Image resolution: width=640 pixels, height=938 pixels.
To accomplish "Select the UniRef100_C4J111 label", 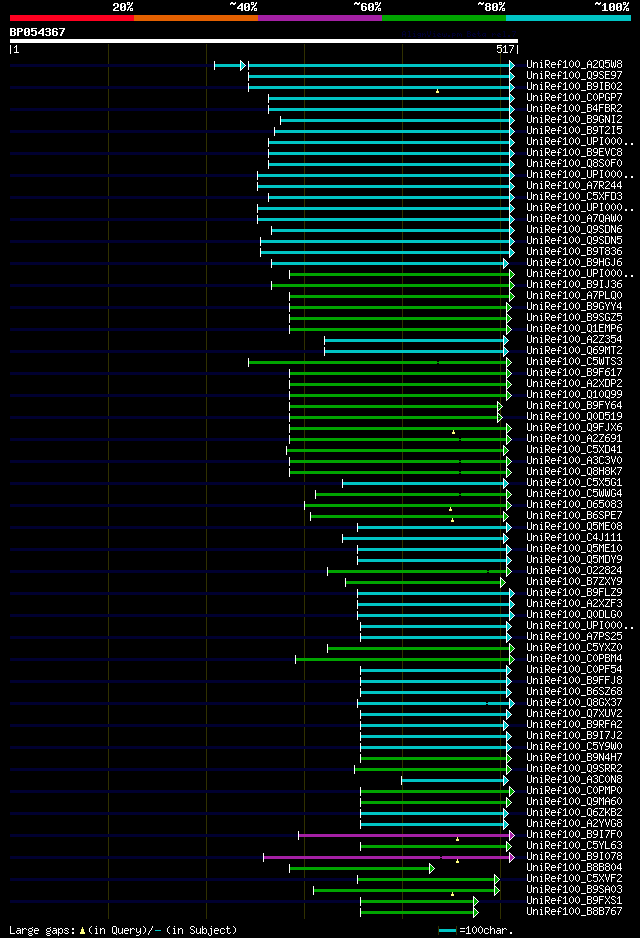I will (574, 537).
